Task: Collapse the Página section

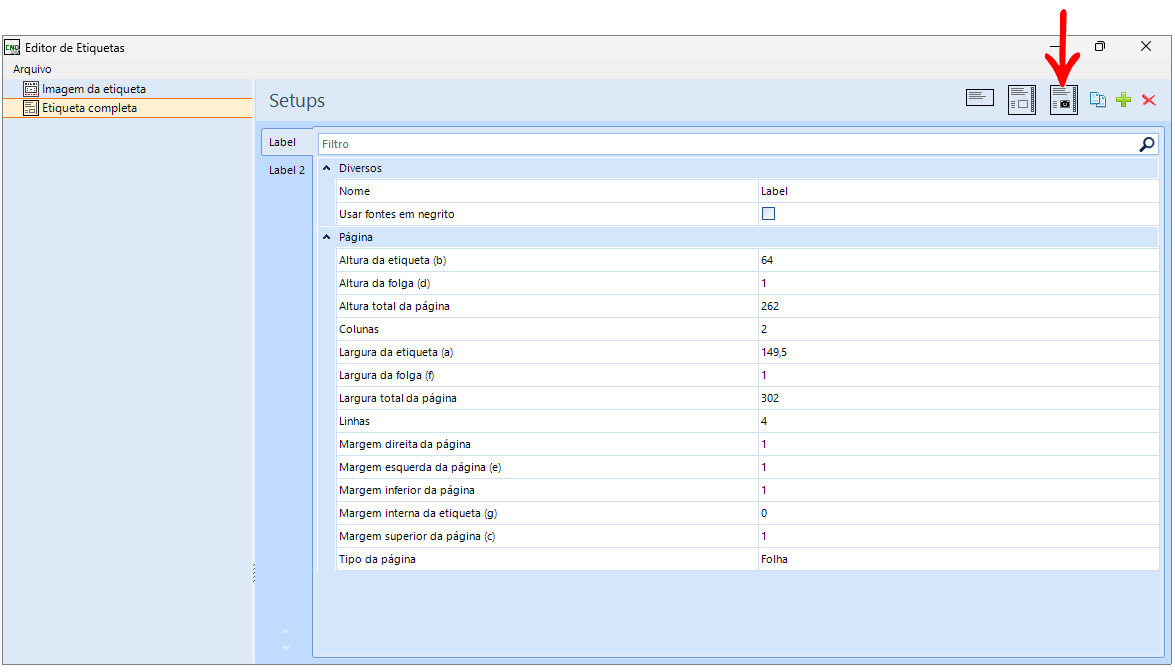Action: 327,237
